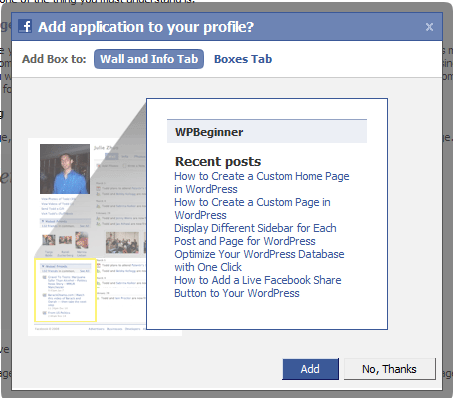Click the profile photo in preview thumbnail

tap(65, 169)
